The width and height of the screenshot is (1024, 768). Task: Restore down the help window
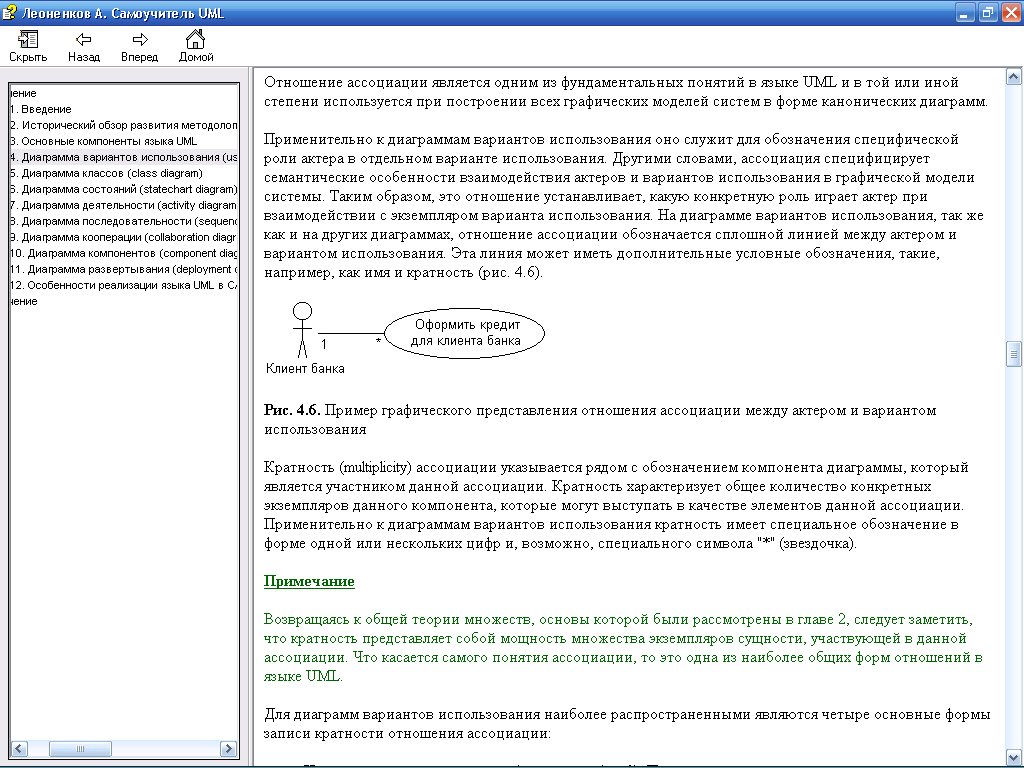988,12
